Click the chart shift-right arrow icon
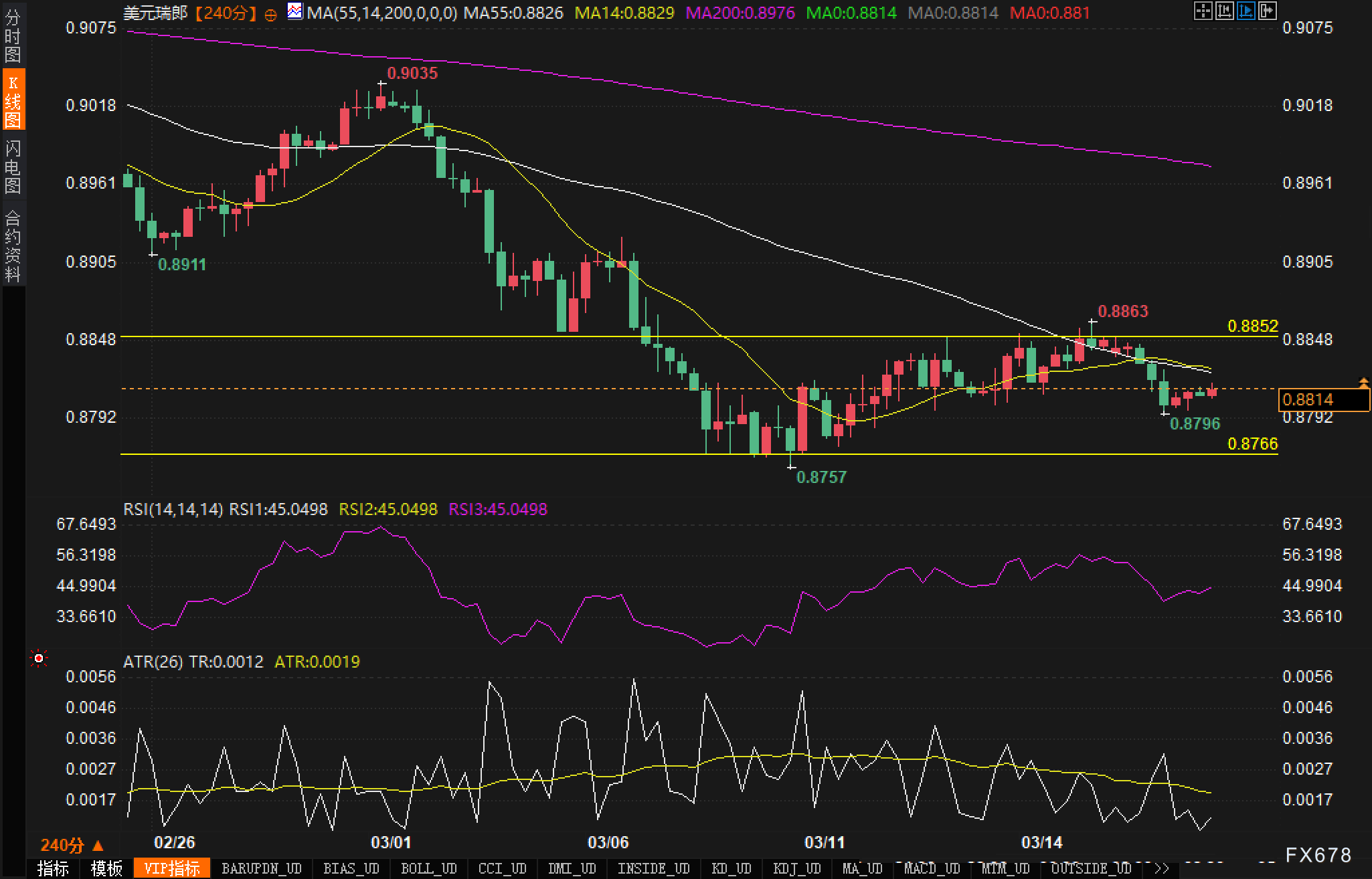 point(1267,11)
